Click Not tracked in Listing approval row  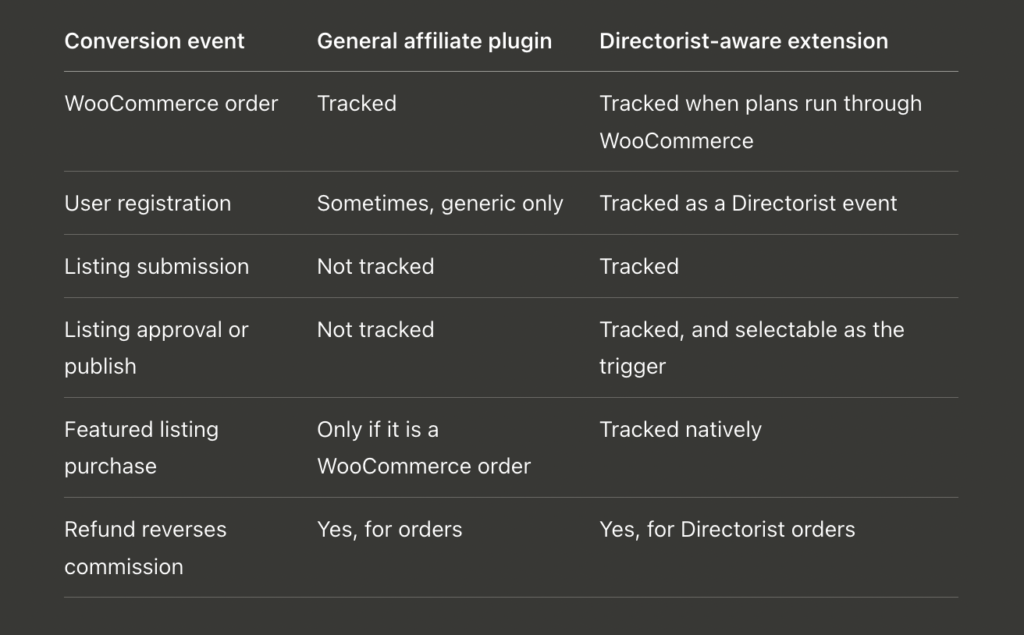376,329
